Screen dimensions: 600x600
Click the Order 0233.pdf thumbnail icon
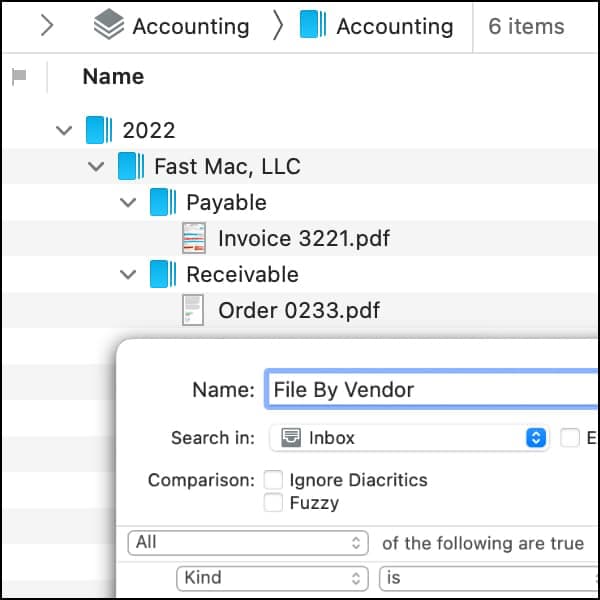click(x=193, y=310)
